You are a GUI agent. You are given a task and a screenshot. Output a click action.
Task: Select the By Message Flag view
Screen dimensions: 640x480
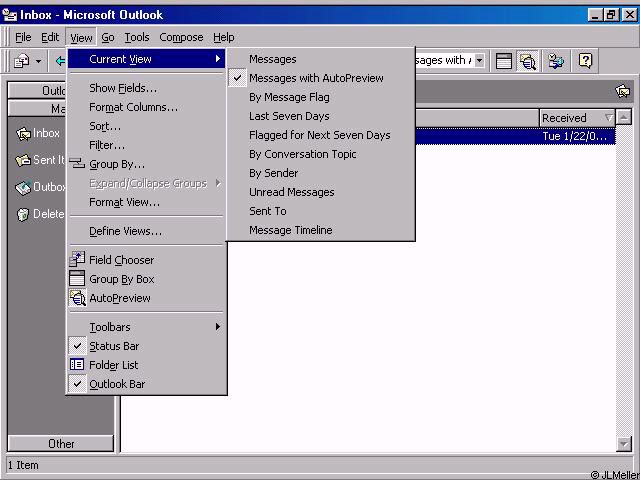click(x=320, y=97)
